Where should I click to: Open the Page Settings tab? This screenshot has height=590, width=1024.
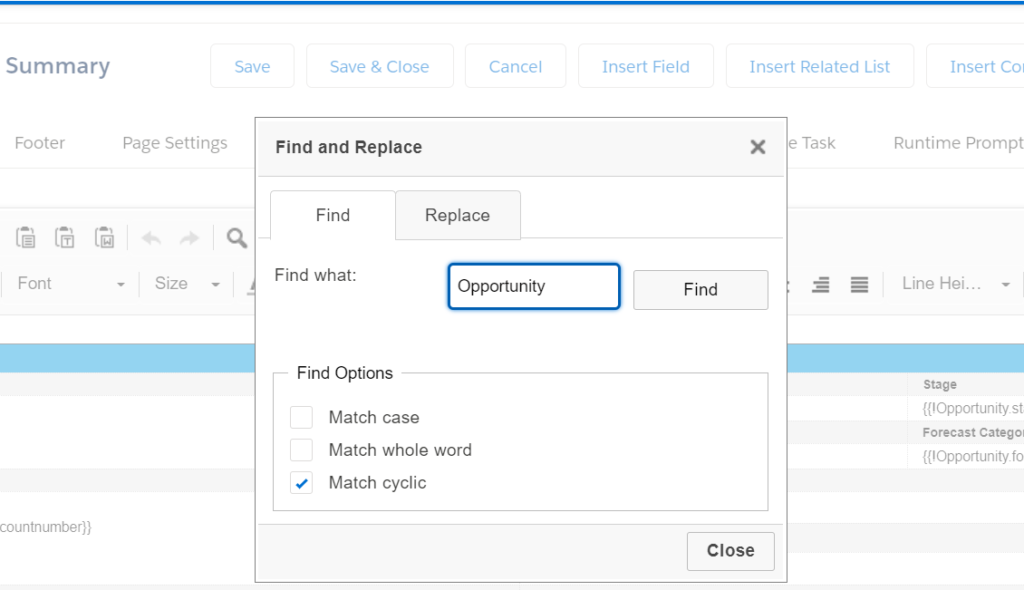pyautogui.click(x=175, y=143)
